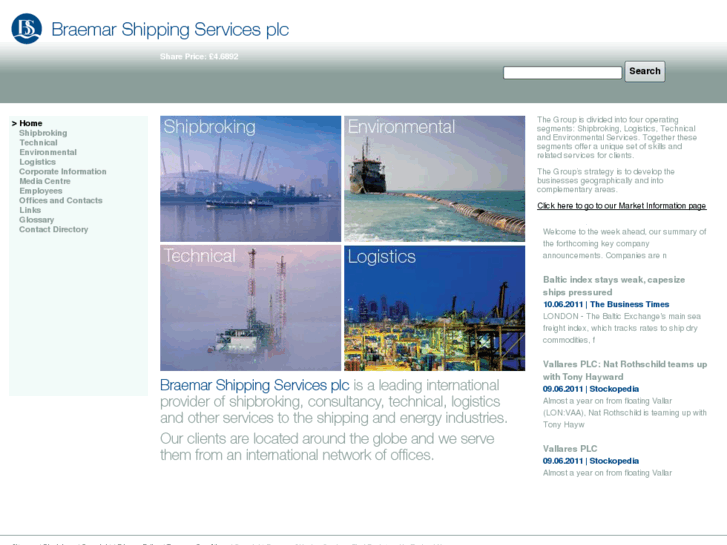Viewport: 727px width, 545px height.
Task: Open Corporate Information in the sidebar
Action: click(63, 172)
